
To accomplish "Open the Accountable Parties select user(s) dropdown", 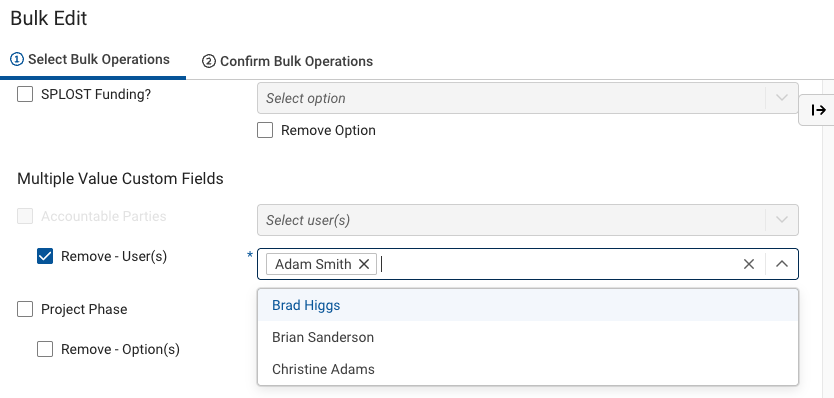I will [x=528, y=220].
